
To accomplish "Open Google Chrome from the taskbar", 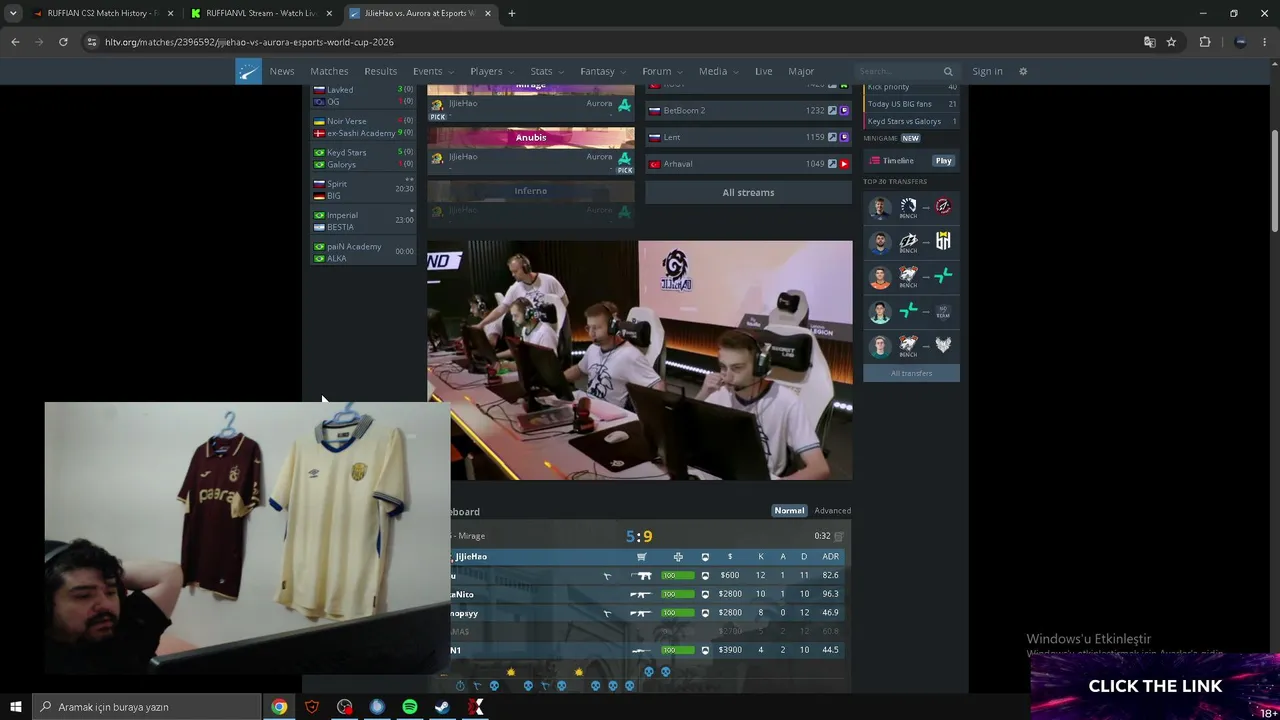I will coord(279,707).
